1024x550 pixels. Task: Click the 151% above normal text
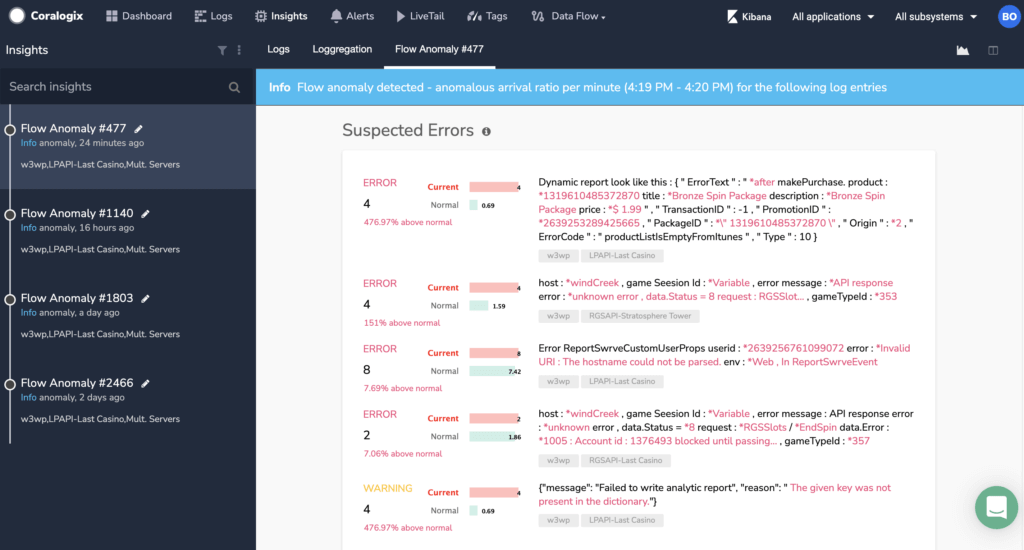point(402,323)
